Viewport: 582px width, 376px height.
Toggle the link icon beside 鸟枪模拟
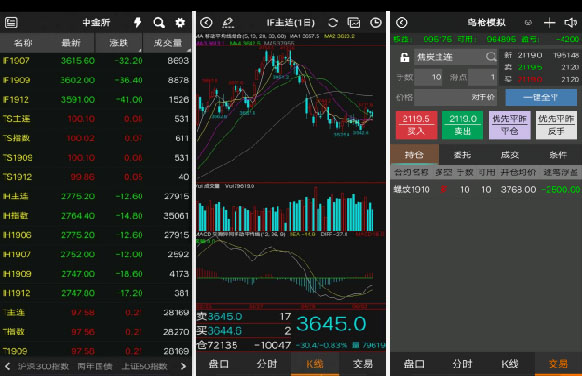pyautogui.click(x=528, y=23)
